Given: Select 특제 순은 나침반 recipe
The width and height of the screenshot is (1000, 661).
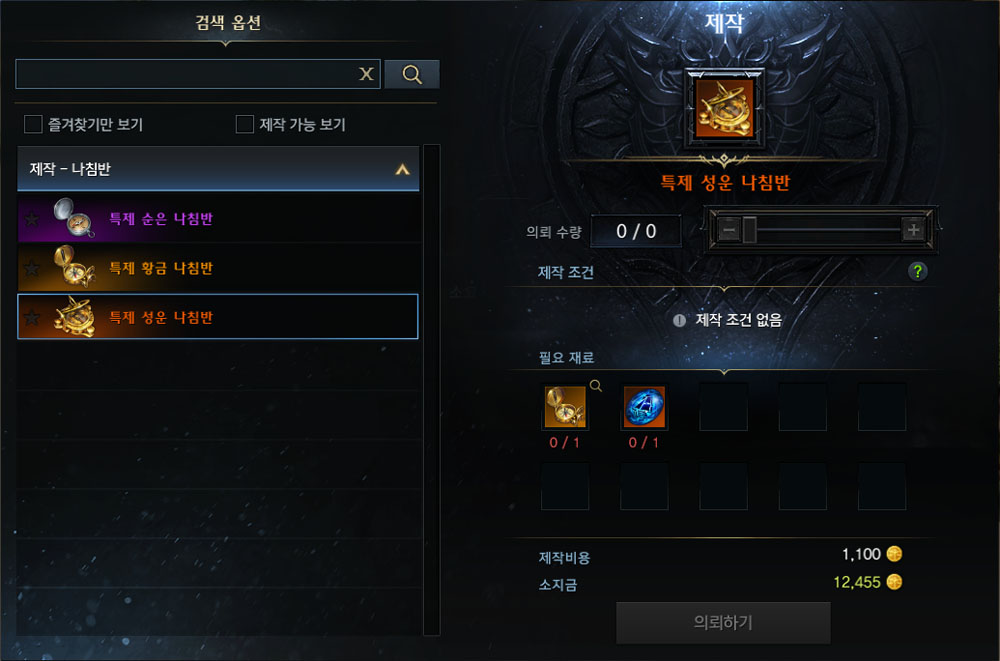Looking at the screenshot, I should point(218,219).
